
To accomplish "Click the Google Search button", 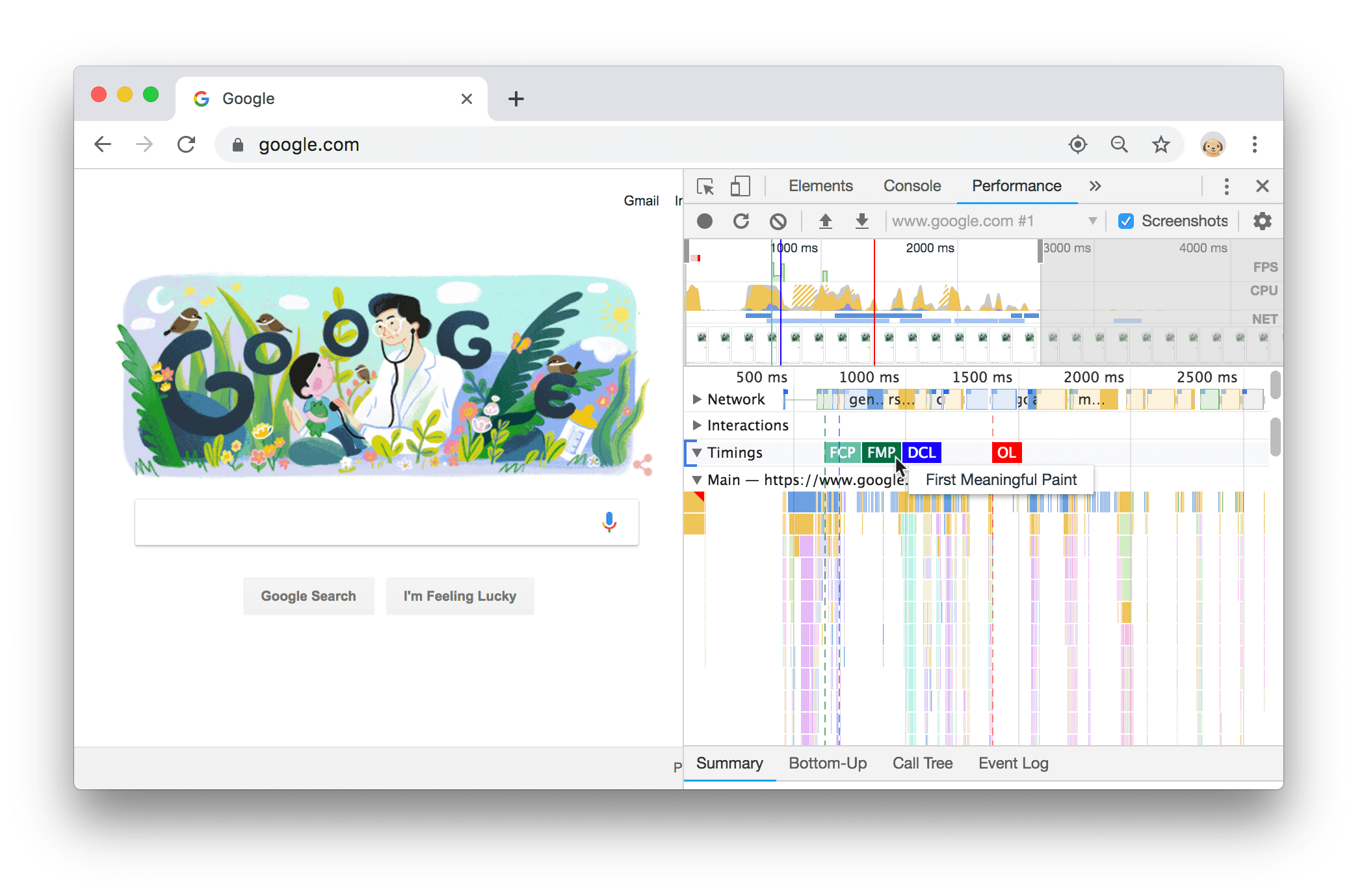I will pyautogui.click(x=308, y=597).
